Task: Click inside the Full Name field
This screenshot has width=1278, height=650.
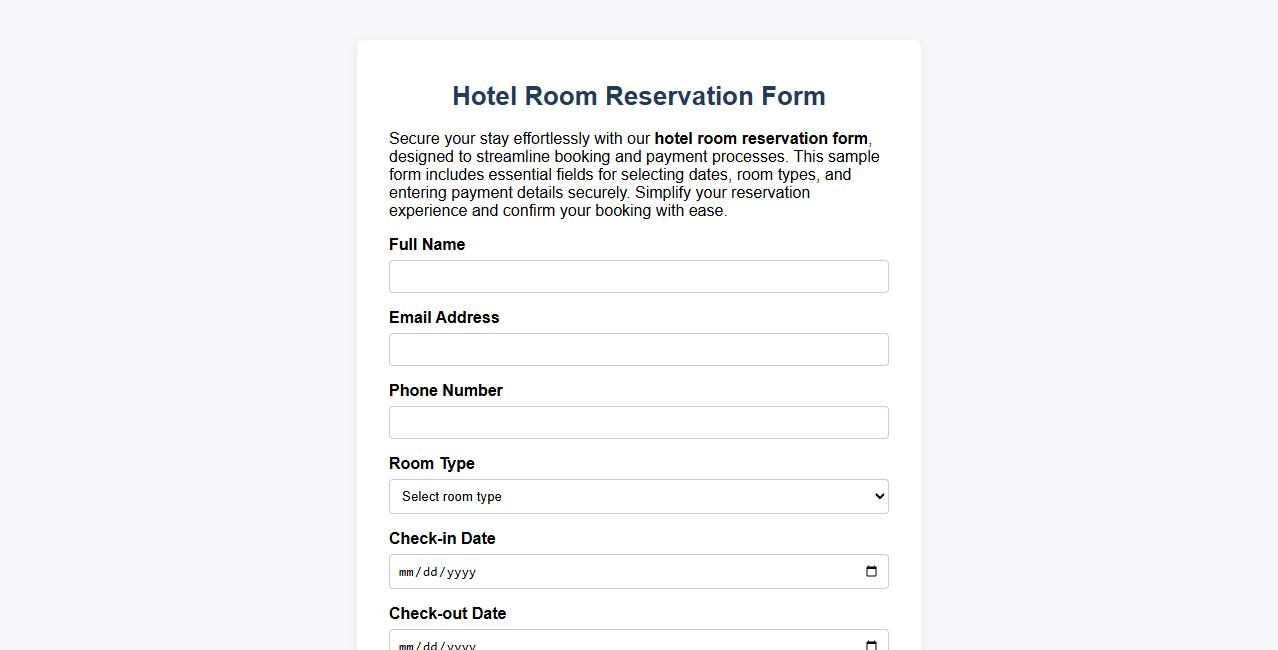Action: (639, 276)
